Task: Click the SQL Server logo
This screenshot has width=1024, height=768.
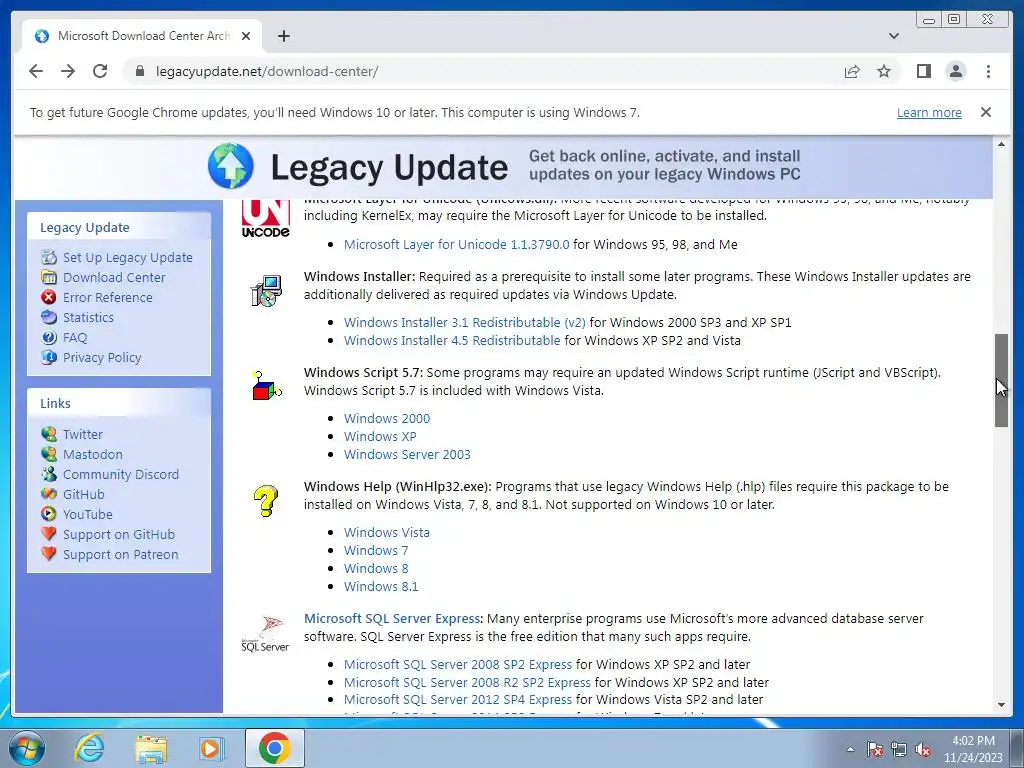Action: click(265, 633)
